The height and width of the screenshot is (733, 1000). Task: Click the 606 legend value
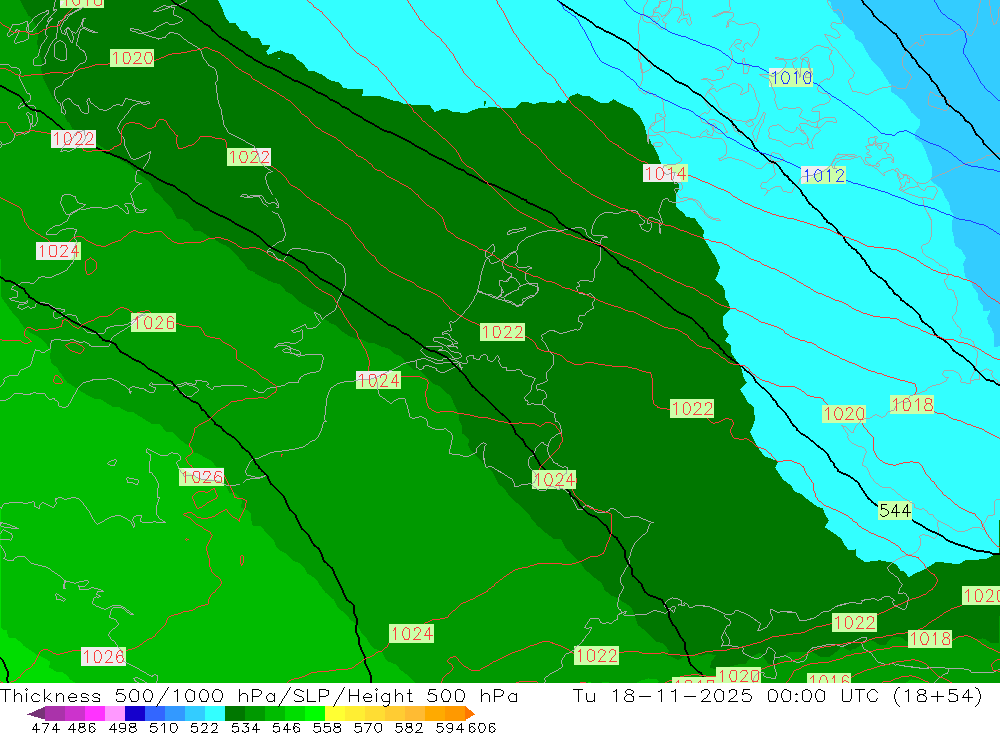click(x=482, y=727)
